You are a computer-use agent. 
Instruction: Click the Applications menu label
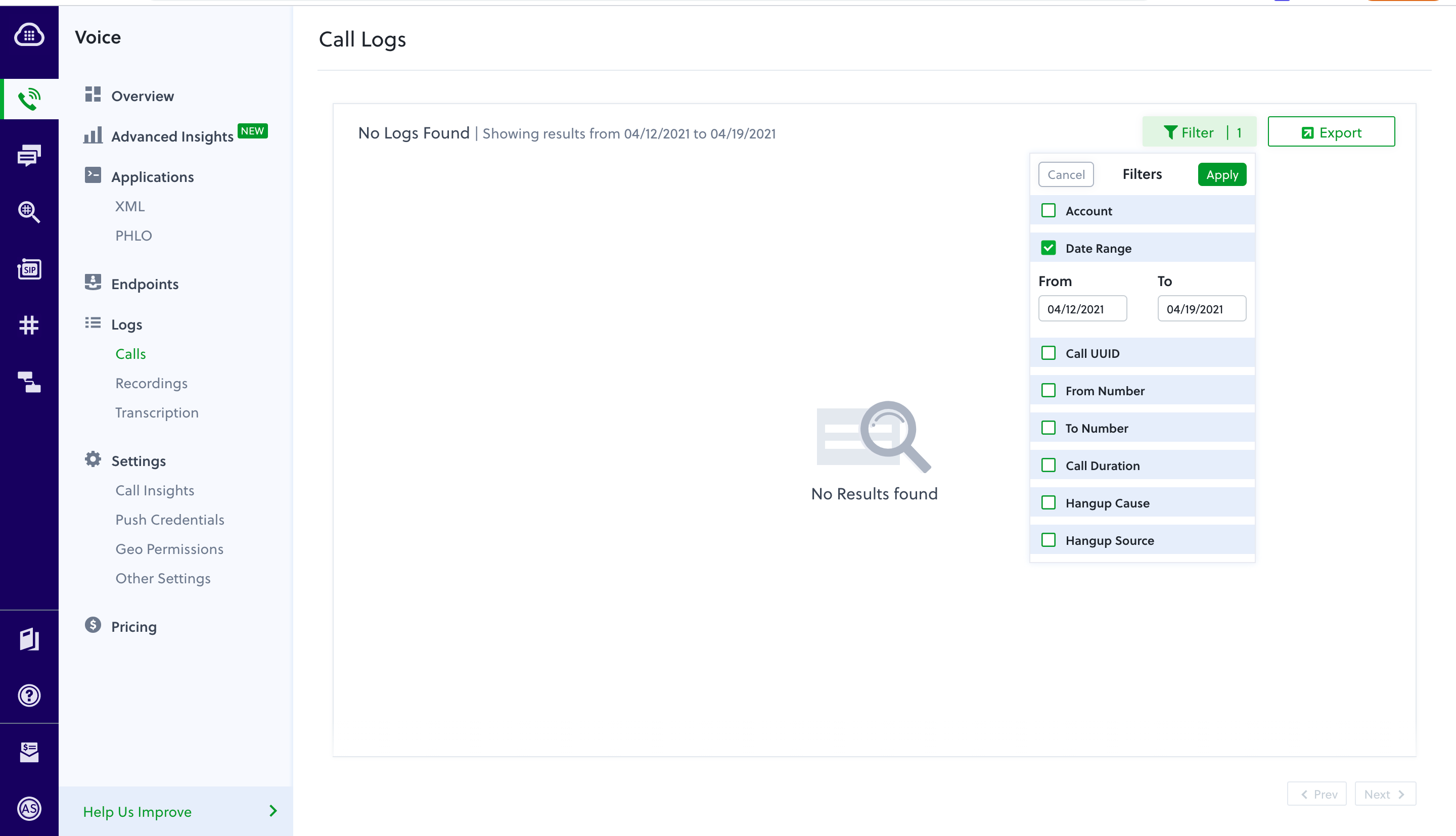152,177
